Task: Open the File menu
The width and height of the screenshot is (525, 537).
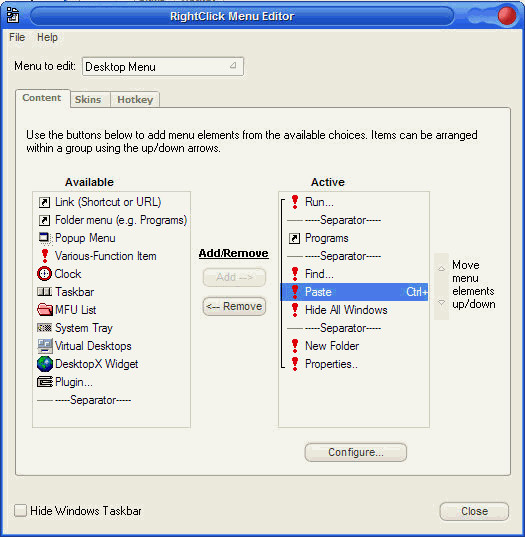Action: point(17,37)
